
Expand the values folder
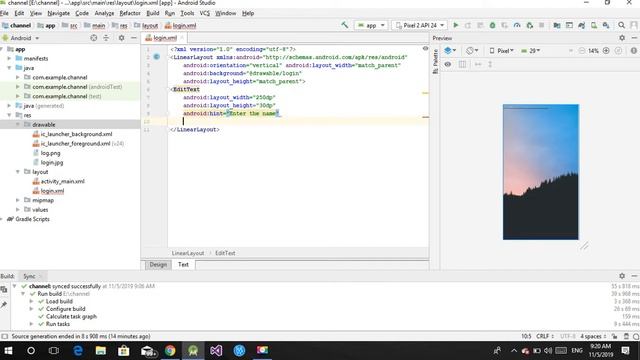pos(18,209)
